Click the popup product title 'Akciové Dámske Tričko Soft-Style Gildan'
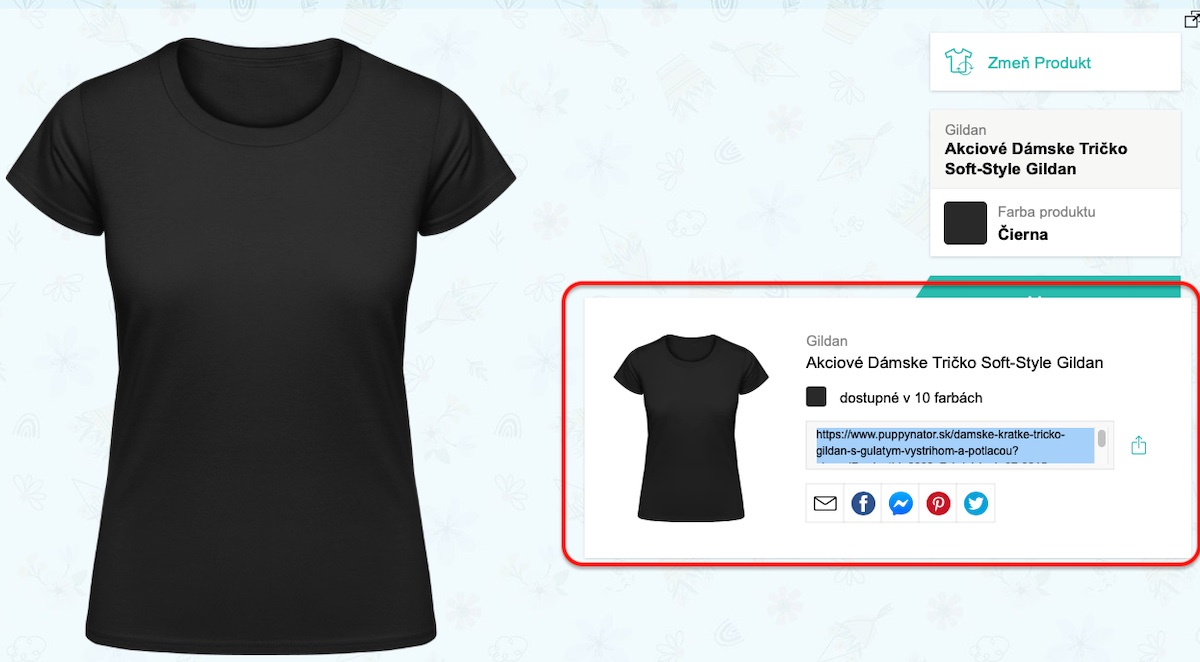This screenshot has height=662, width=1200. pyautogui.click(x=954, y=362)
